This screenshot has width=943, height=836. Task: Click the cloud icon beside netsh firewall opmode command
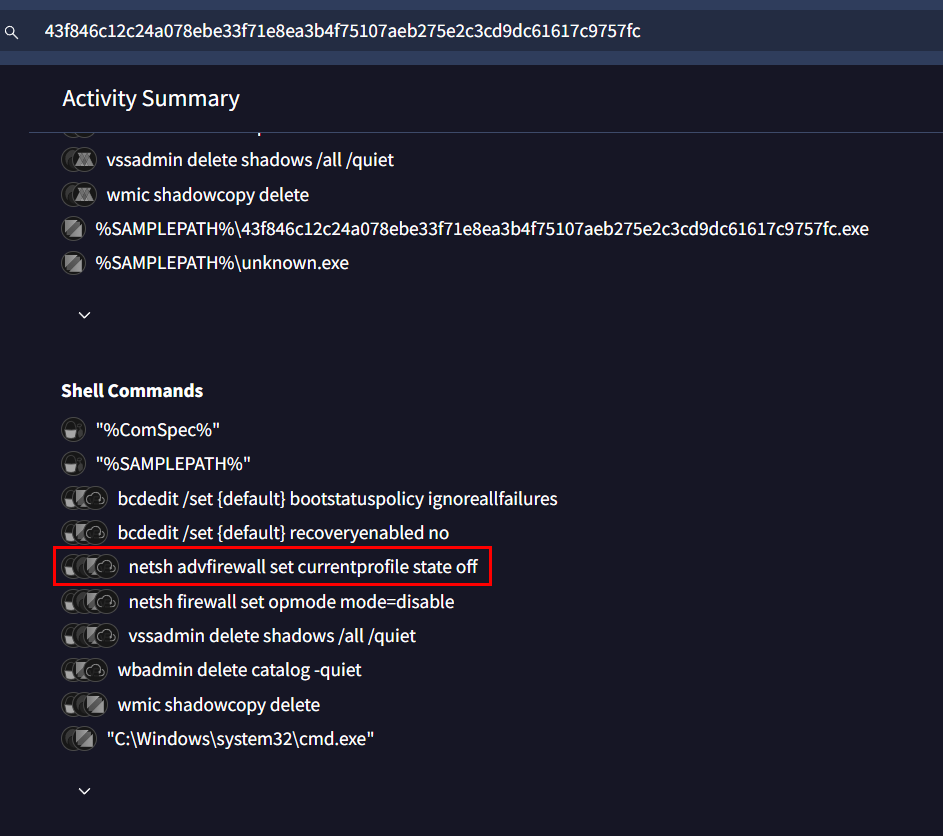[x=106, y=602]
